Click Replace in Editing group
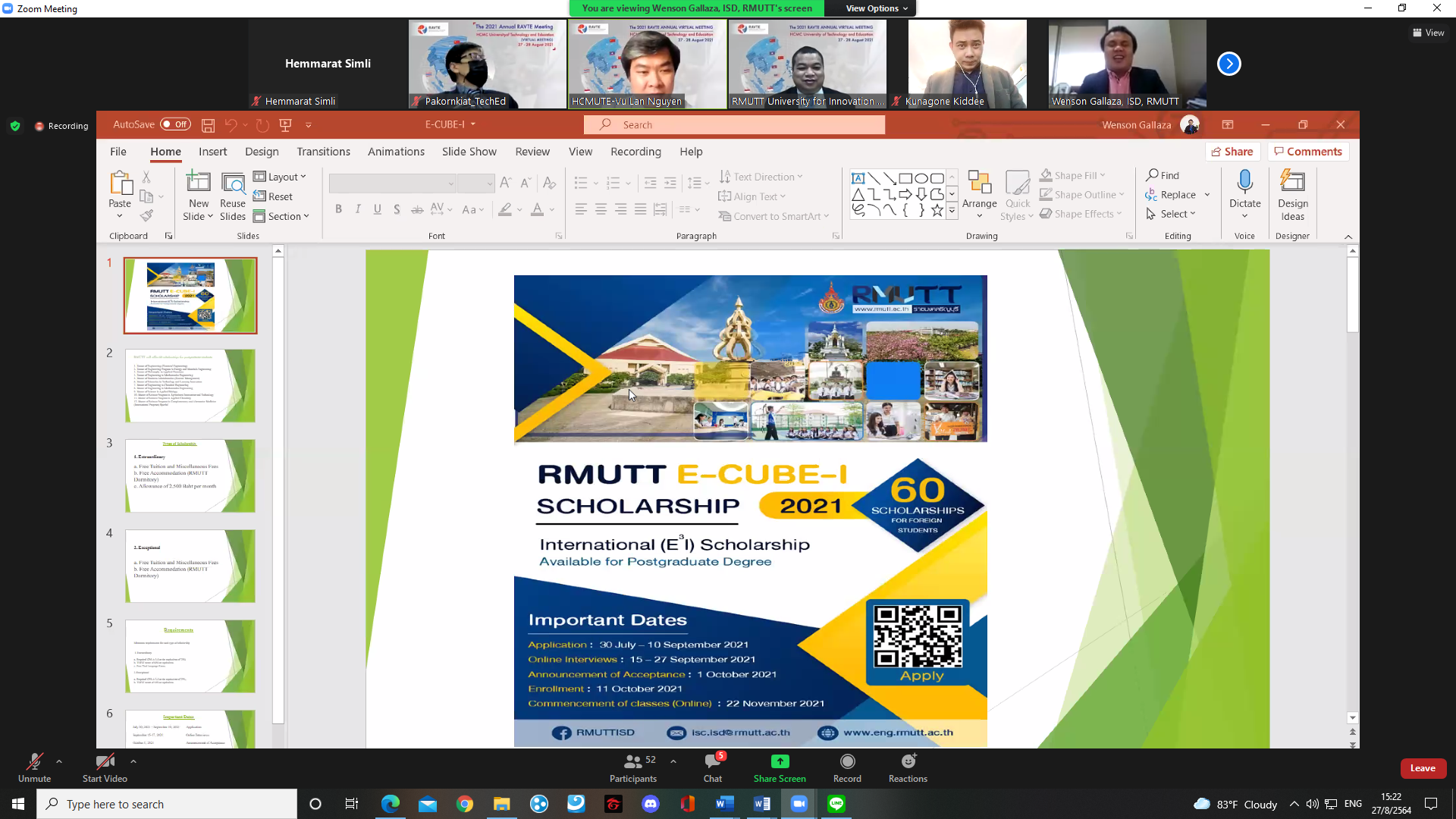The width and height of the screenshot is (1456, 819). point(1171,195)
